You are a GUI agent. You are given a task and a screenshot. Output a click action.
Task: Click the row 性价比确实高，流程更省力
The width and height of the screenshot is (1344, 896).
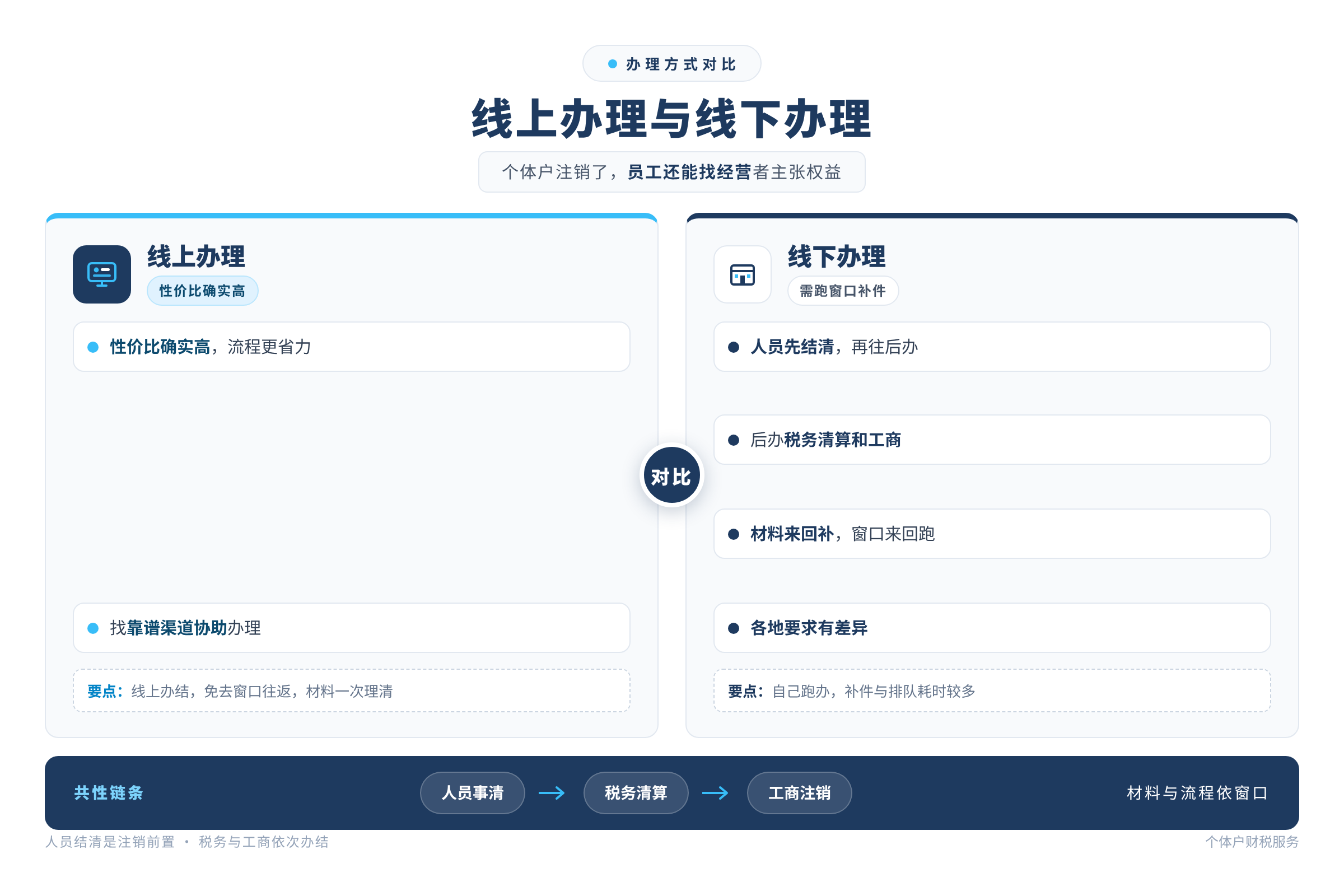[352, 346]
